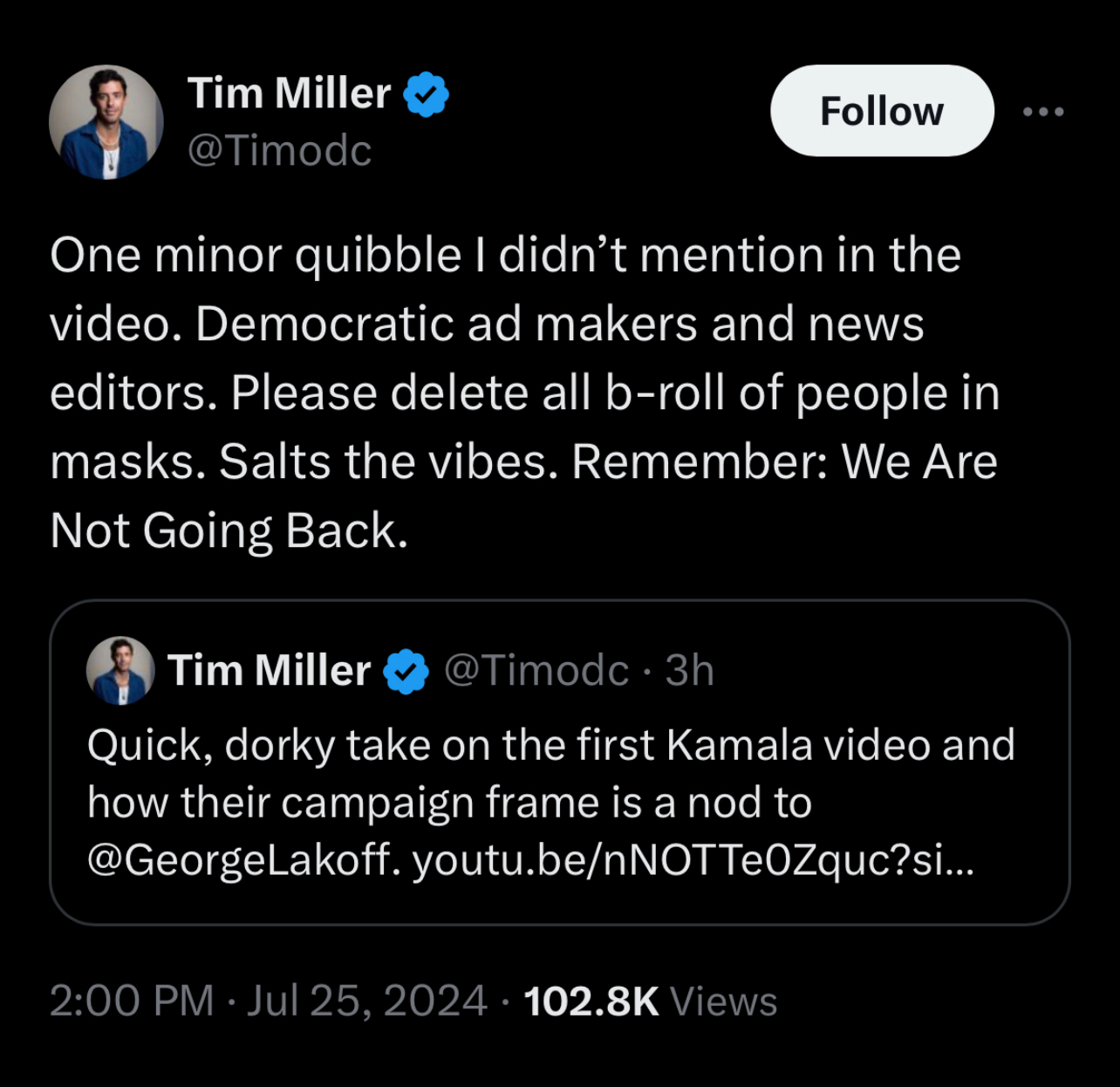
Task: Click the @Timodc handle under the main name
Action: click(280, 150)
